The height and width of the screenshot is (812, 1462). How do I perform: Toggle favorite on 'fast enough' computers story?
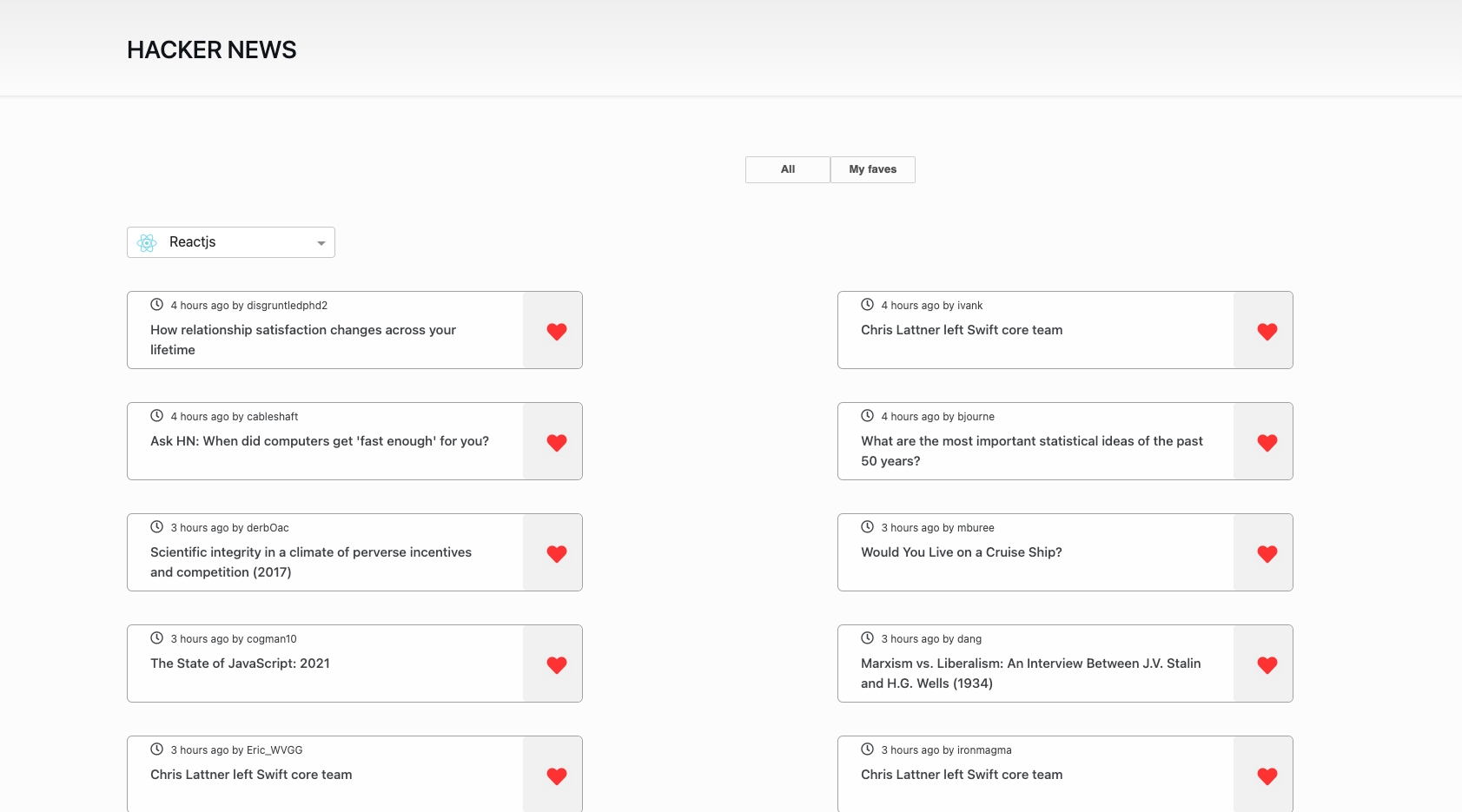pyautogui.click(x=556, y=442)
